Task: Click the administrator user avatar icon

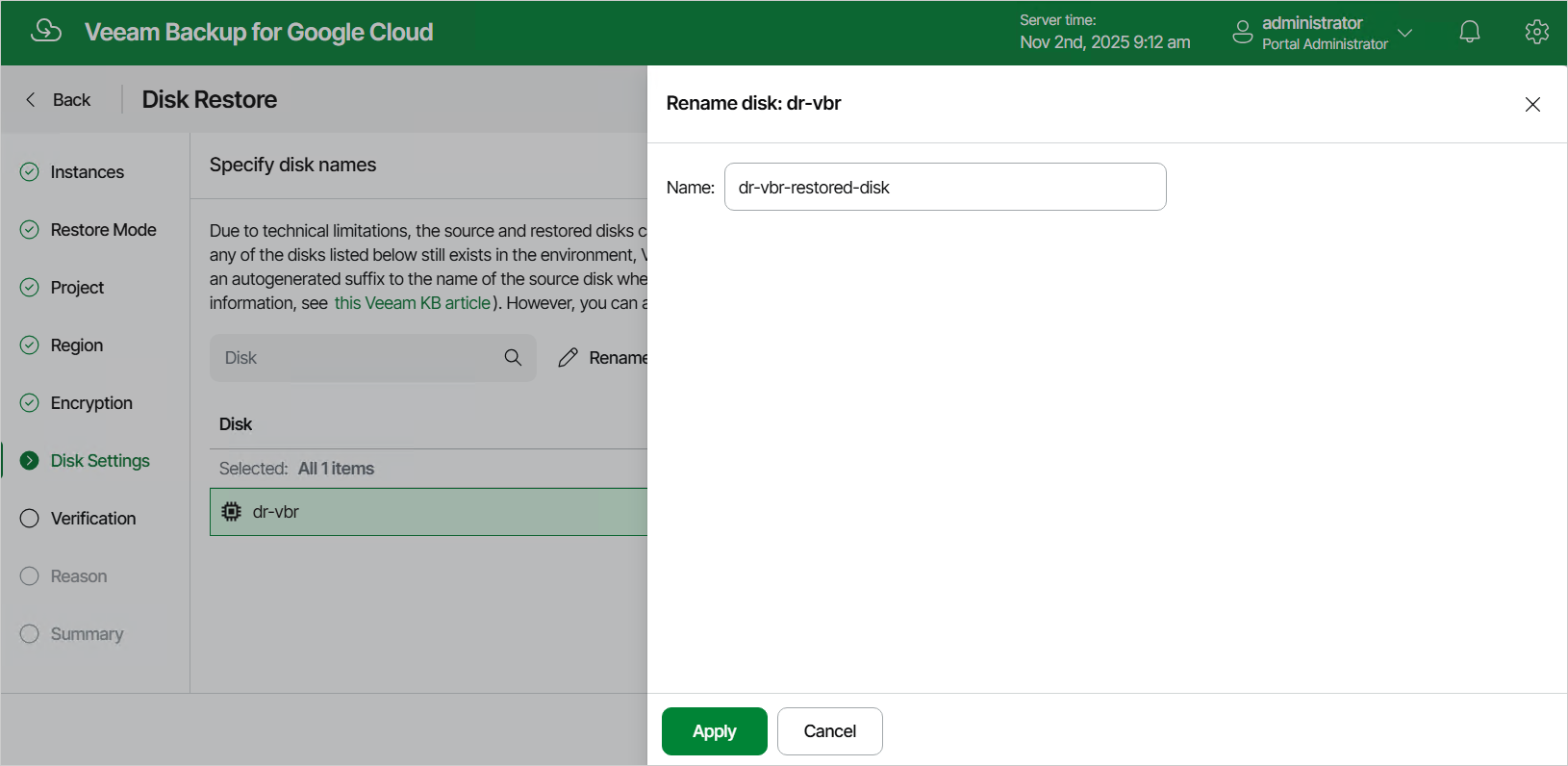Action: (x=1243, y=32)
